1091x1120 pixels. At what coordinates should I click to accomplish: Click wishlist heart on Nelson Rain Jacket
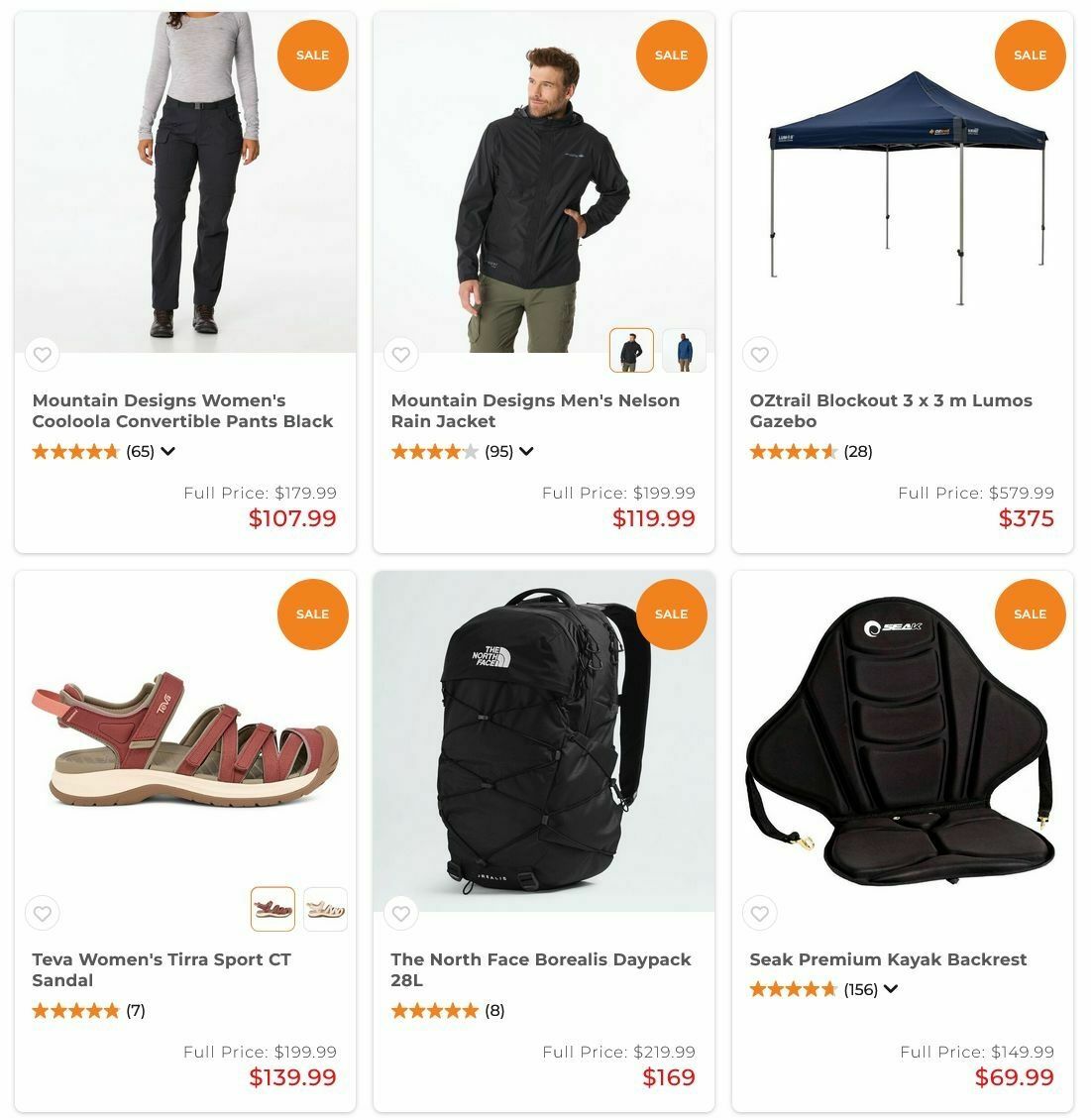400,354
